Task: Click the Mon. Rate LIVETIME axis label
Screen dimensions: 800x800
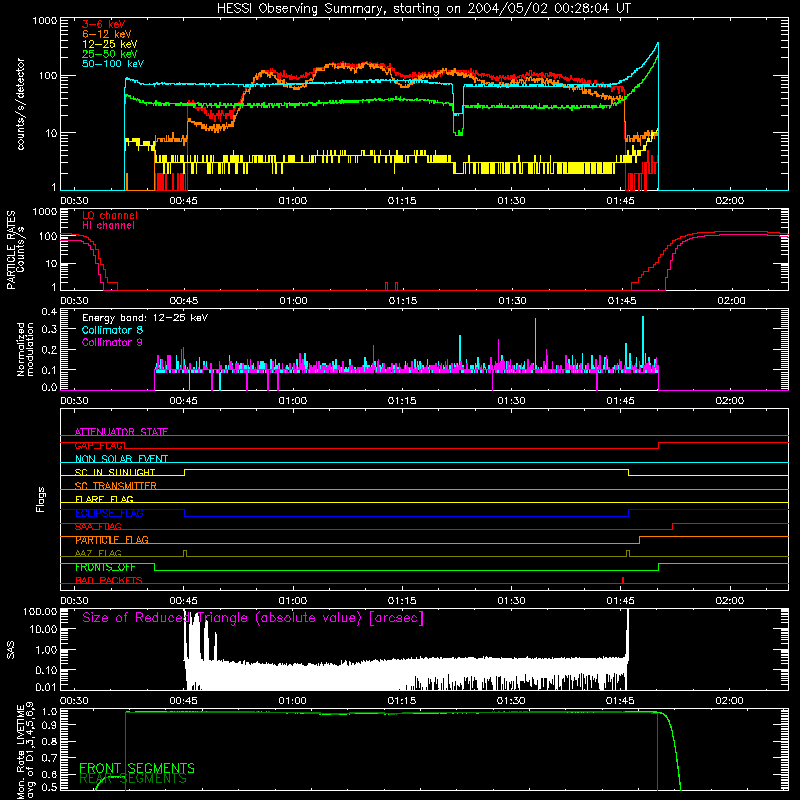Action: 25,751
